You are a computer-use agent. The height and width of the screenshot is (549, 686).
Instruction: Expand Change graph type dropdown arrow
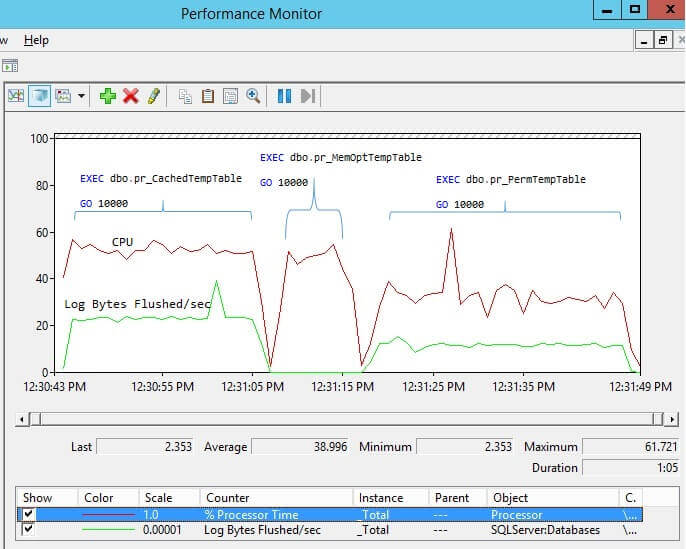(x=81, y=96)
